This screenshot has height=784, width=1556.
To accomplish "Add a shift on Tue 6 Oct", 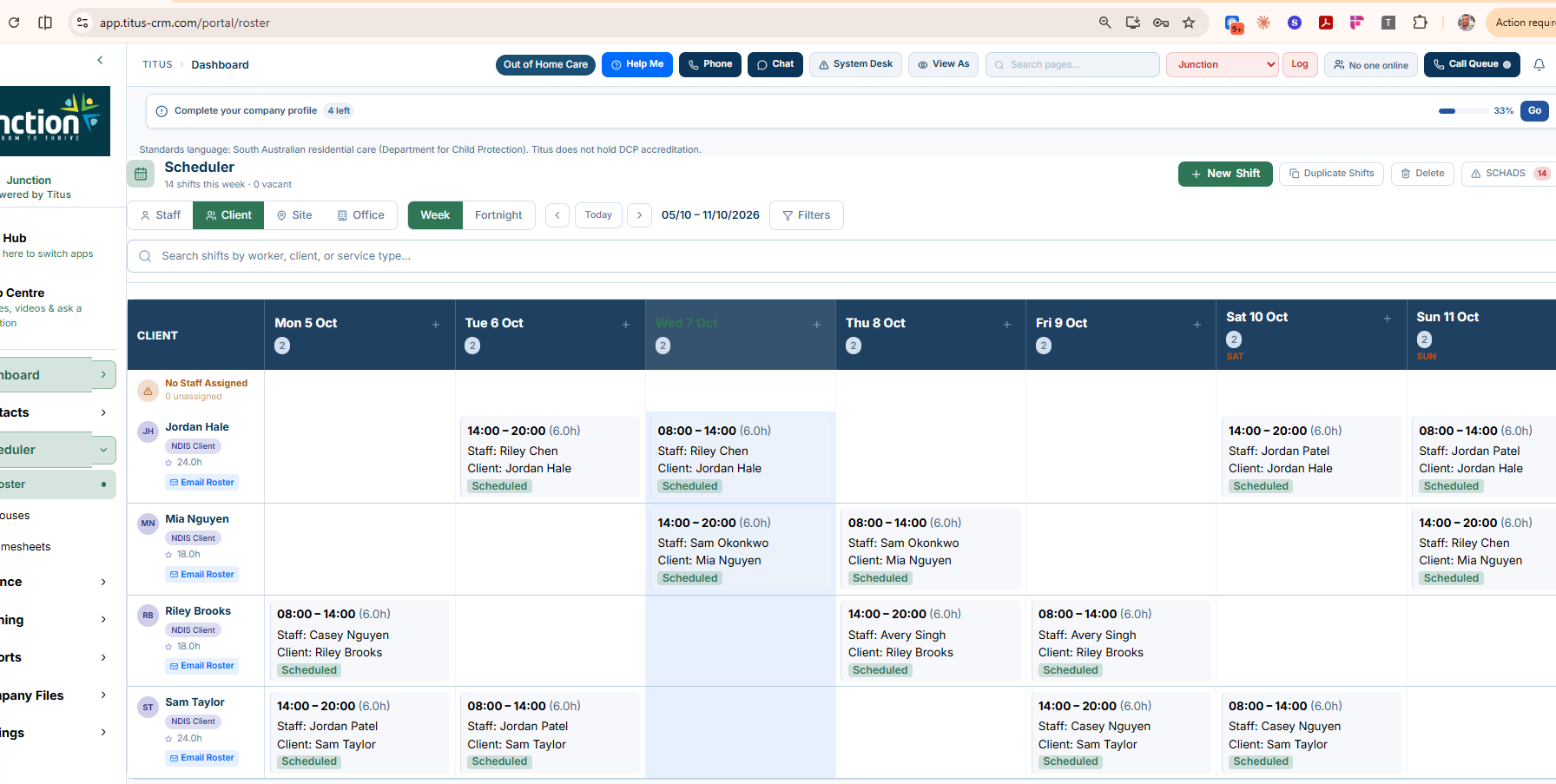I will [x=626, y=324].
